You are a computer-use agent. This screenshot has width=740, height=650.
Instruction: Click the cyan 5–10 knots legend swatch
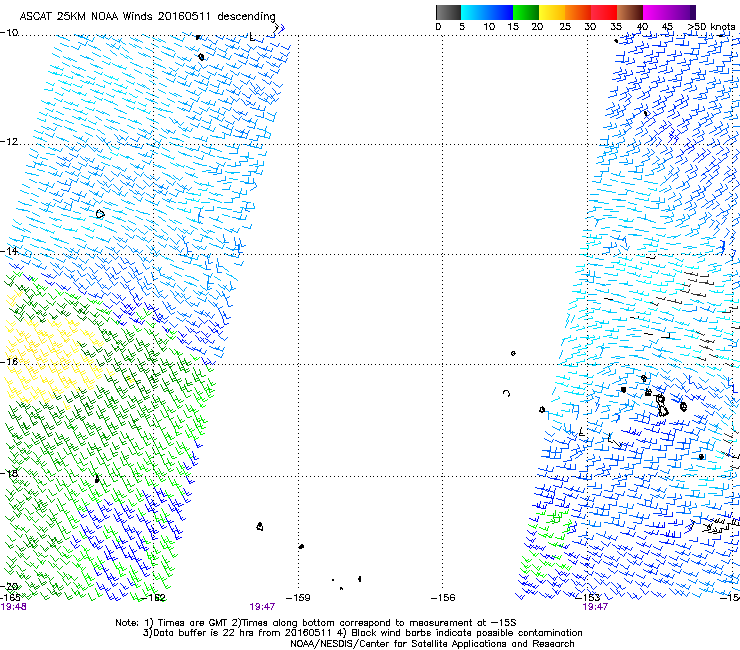pos(474,12)
